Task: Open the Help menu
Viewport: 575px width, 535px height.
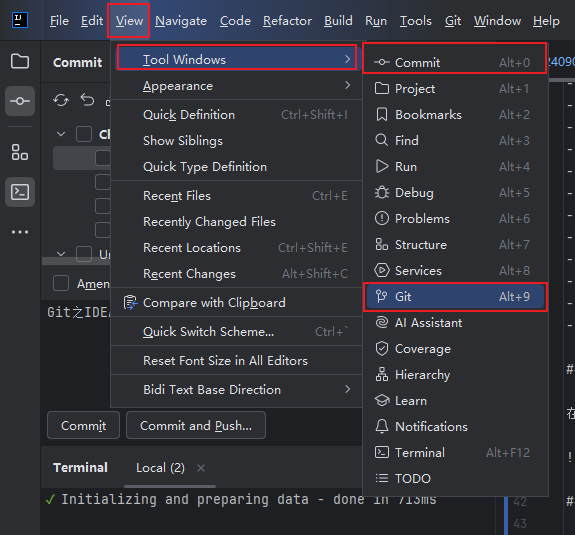Action: coord(546,21)
